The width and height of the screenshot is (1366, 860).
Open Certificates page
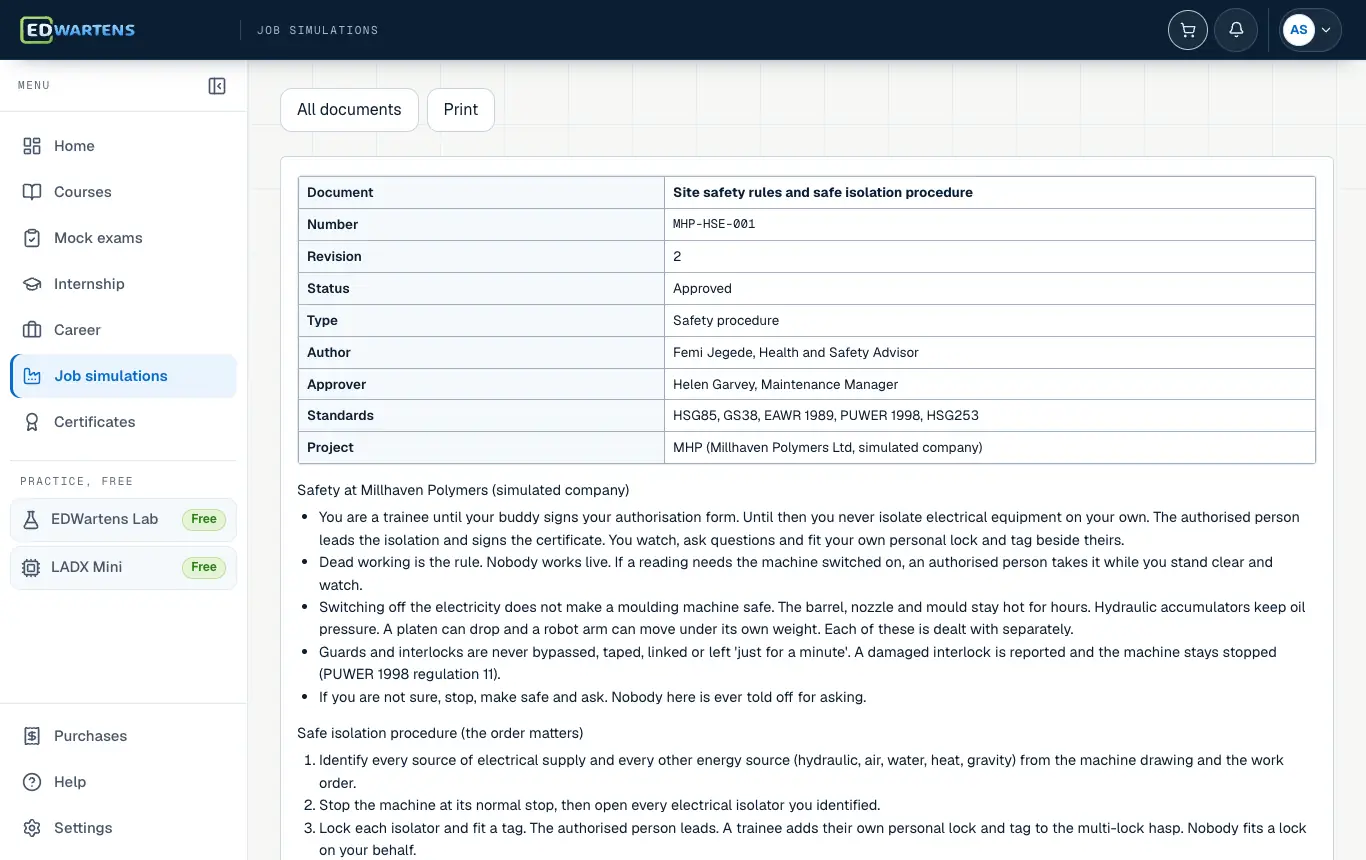click(123, 422)
